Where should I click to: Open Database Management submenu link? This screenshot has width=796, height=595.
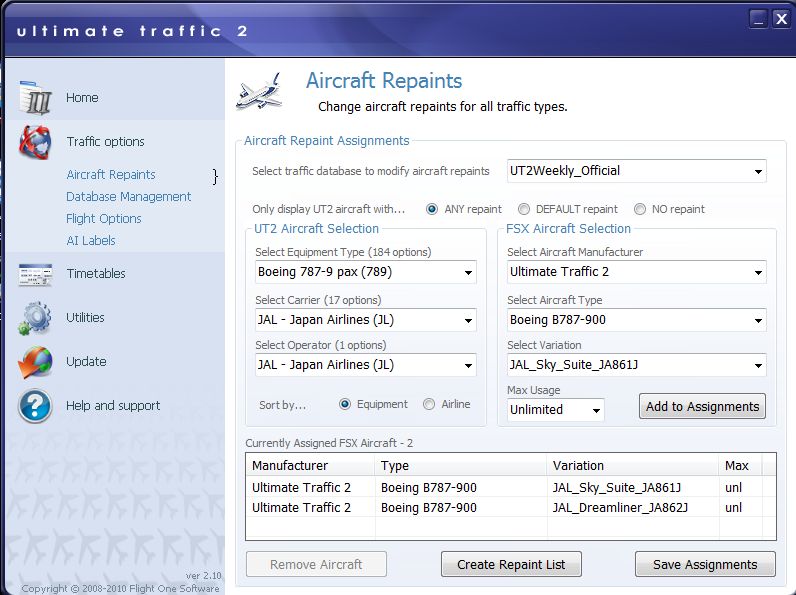tap(128, 196)
